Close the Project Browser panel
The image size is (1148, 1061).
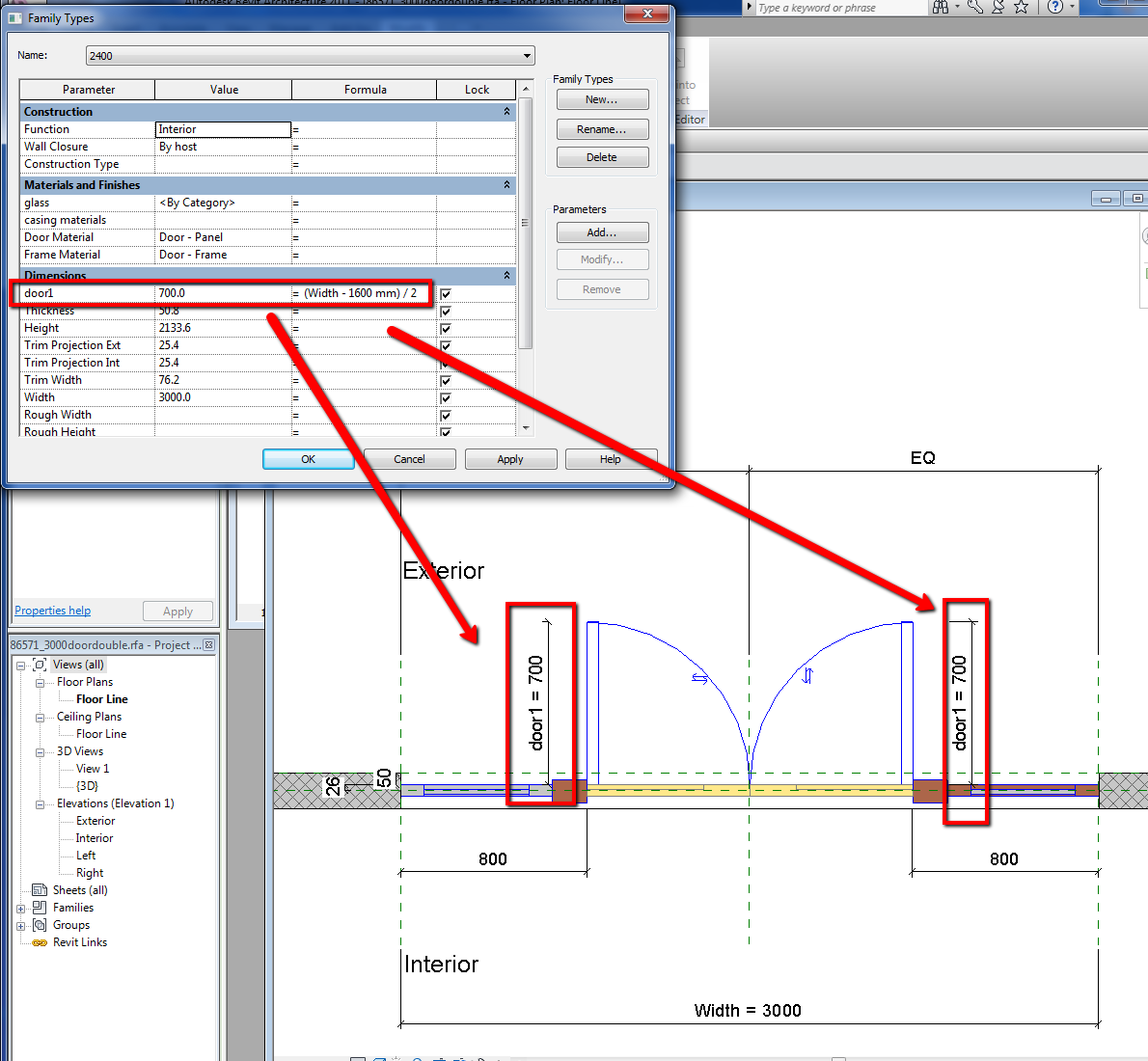208,644
